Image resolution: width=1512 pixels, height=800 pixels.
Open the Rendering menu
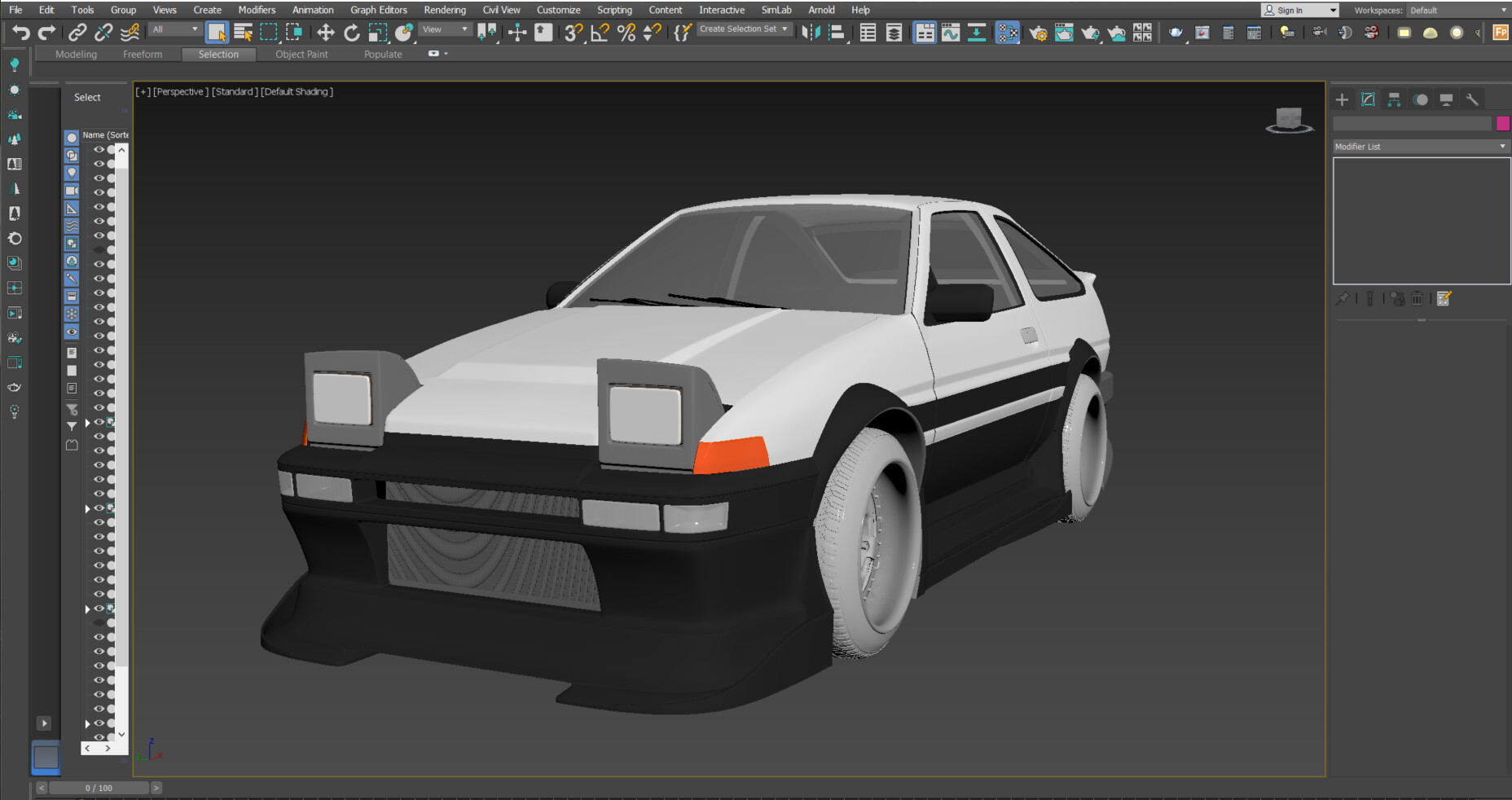point(444,10)
